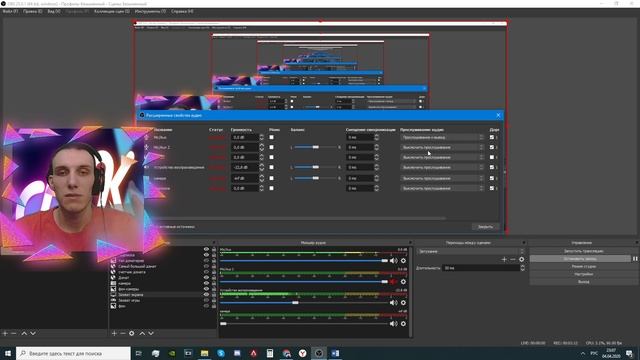Viewport: 640px width, 360px height.
Task: Mute Устройство воспроизведения speaker icon in mixer
Action: click(393, 302)
